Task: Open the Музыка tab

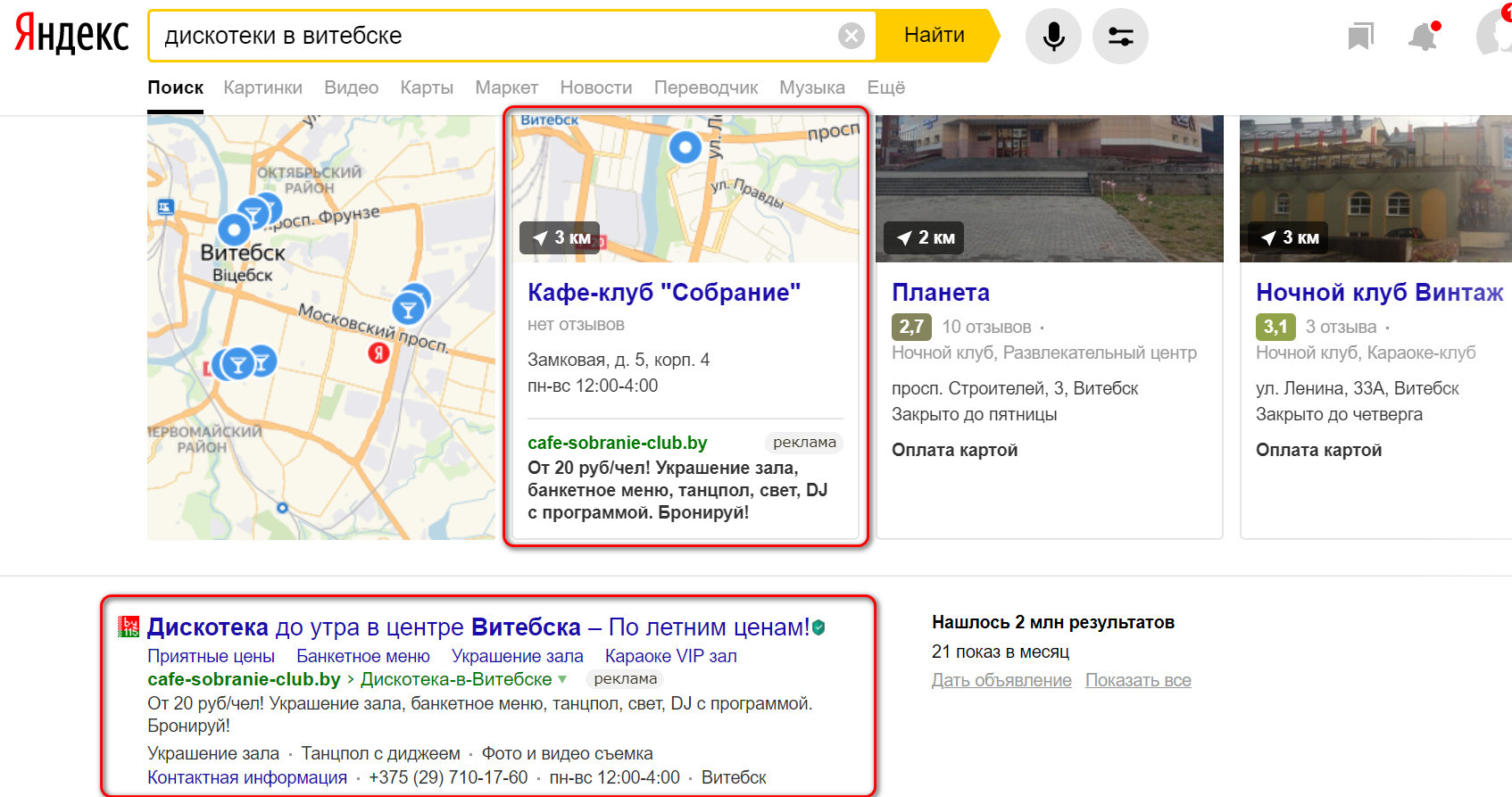Action: click(812, 87)
